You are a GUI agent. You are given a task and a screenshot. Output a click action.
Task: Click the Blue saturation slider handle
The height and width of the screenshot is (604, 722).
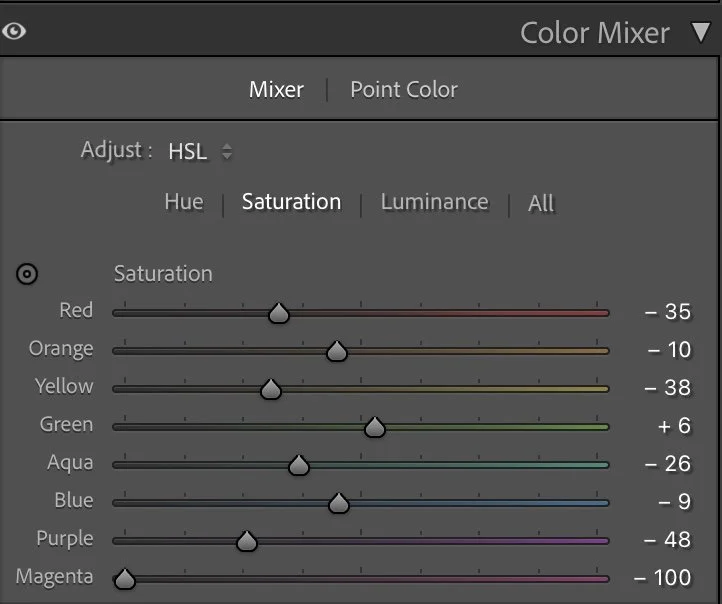339,503
